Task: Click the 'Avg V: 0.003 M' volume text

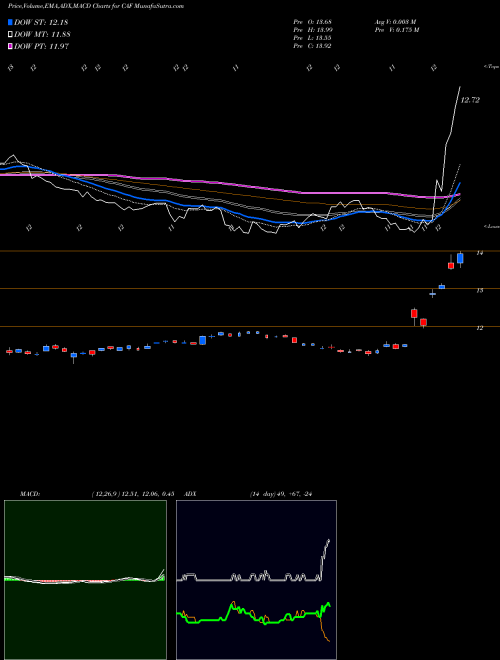Action: tap(395, 22)
